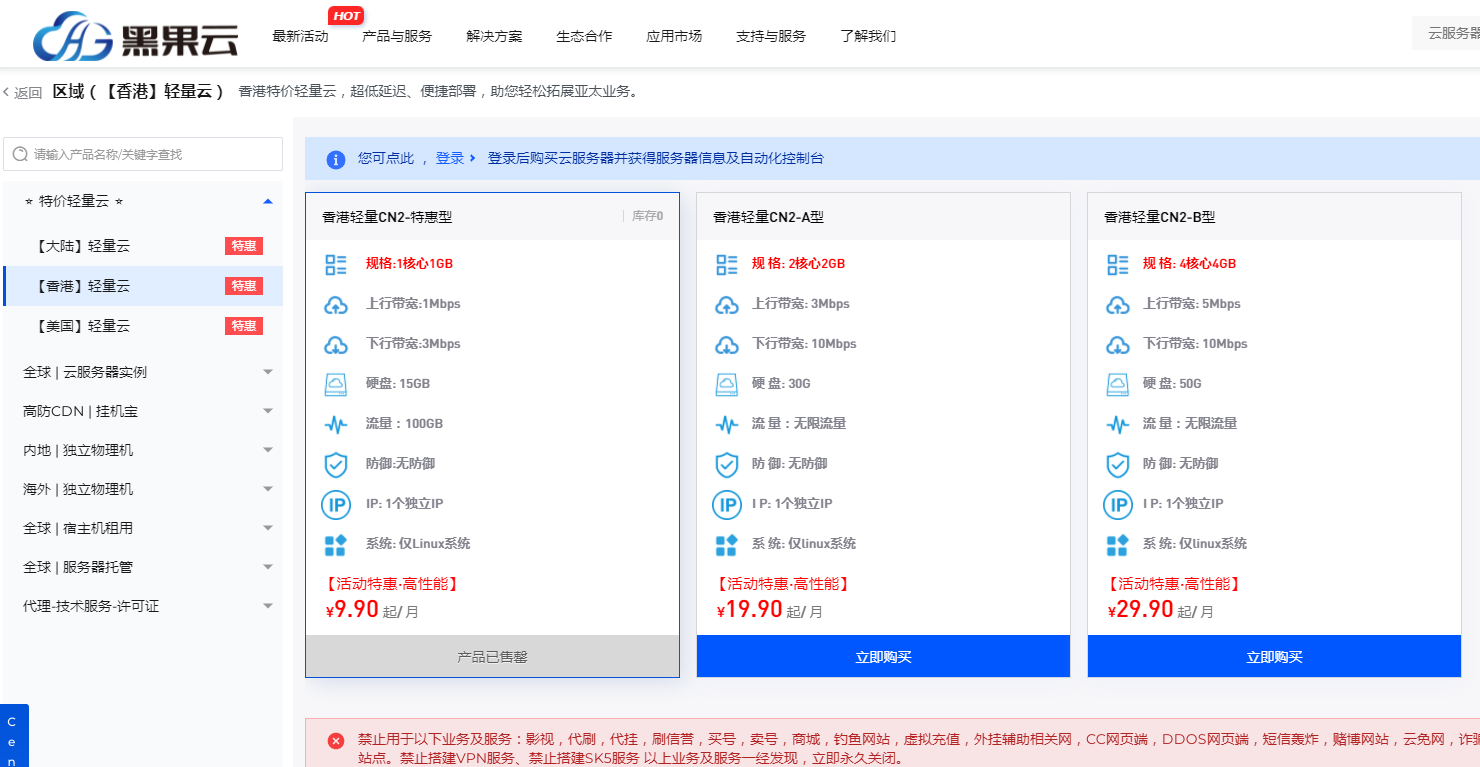1480x767 pixels.
Task: Click the info icon in the login banner
Action: (x=336, y=160)
